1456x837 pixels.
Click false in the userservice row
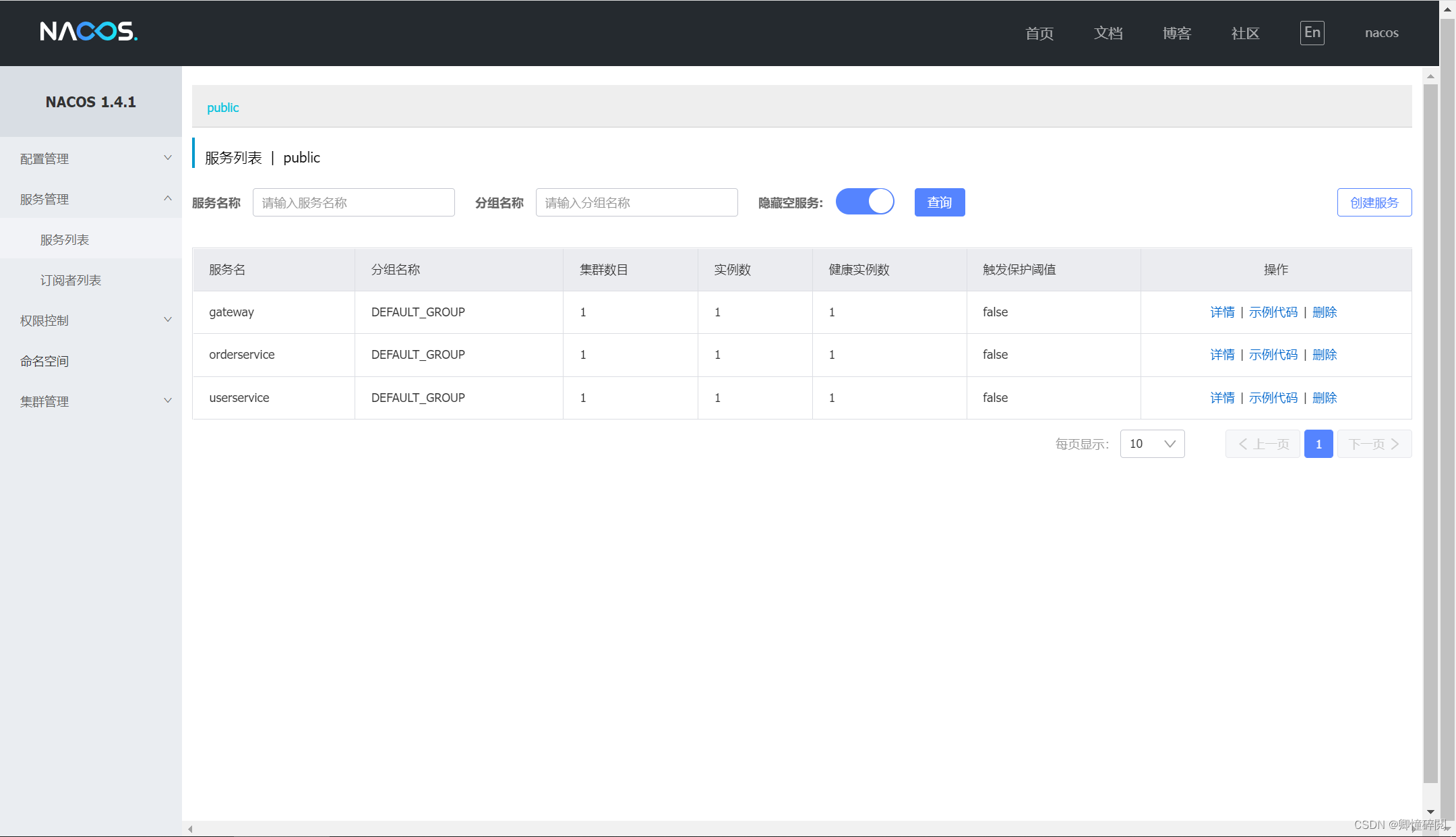[x=995, y=398]
